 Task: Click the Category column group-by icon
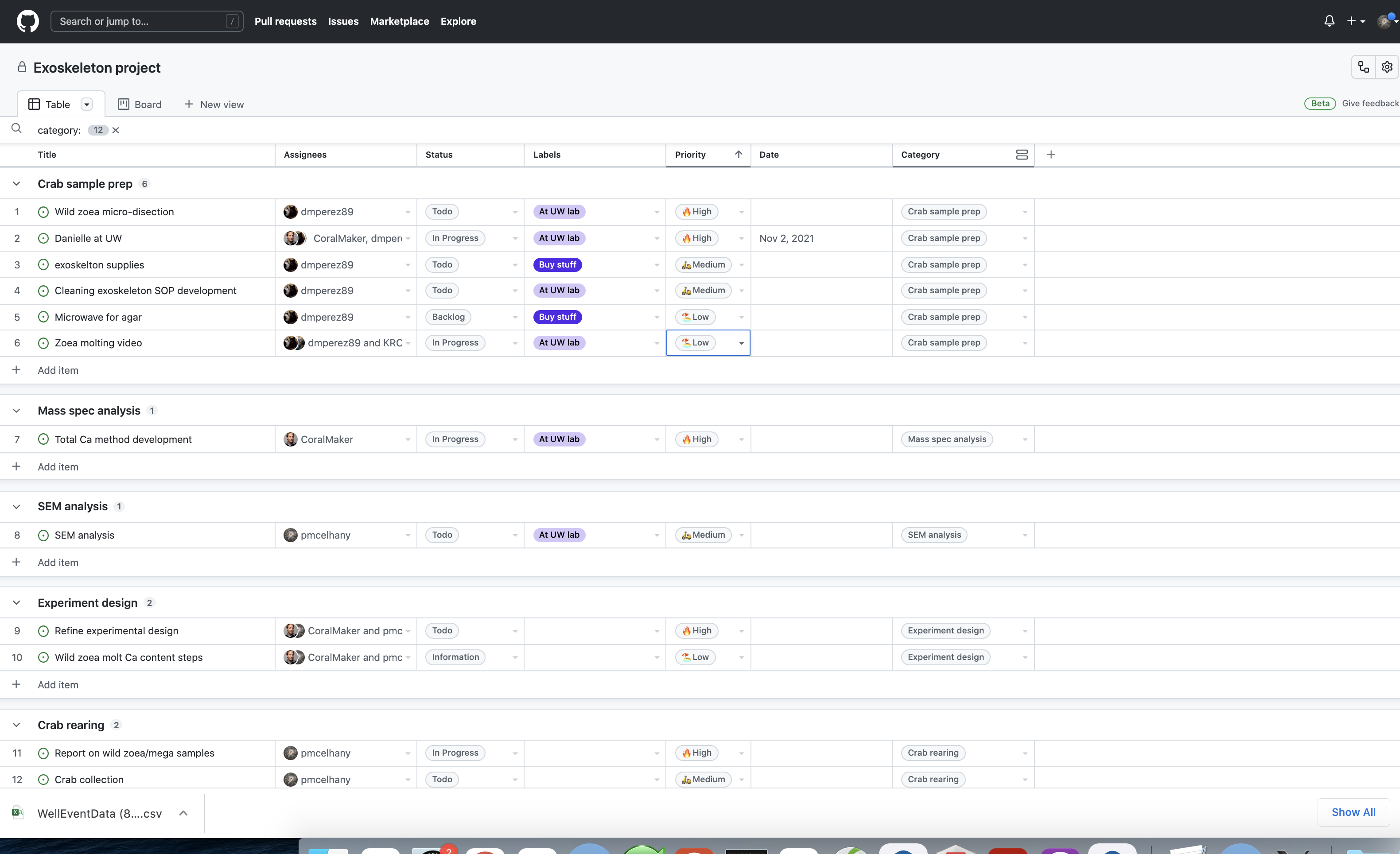1022,155
